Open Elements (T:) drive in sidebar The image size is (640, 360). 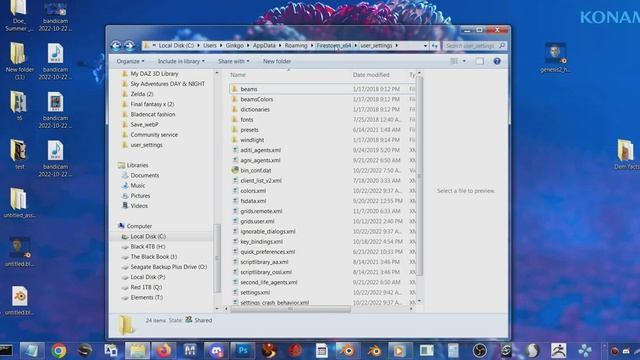coord(147,298)
